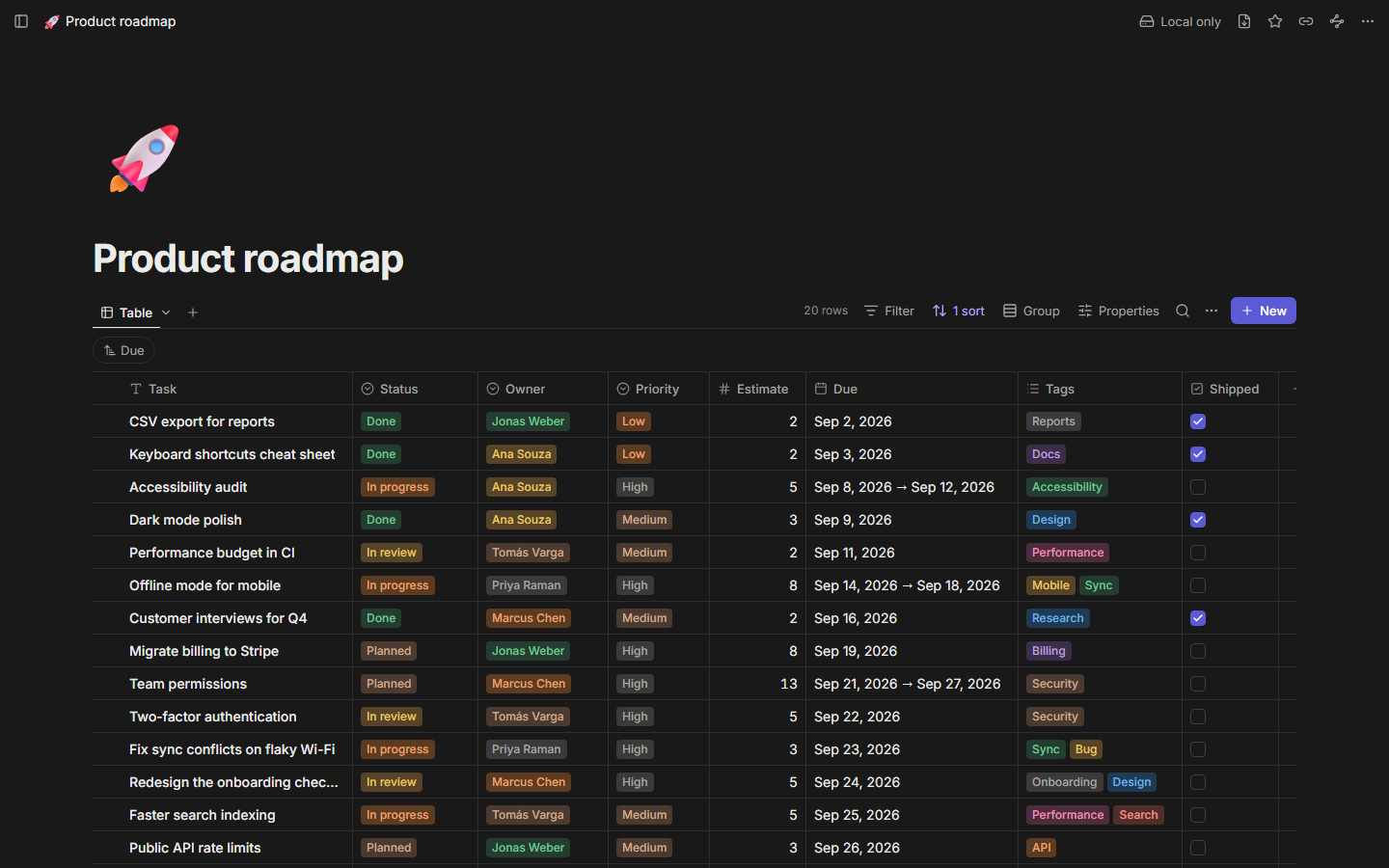Click the Product roadmap breadcrumb title
The height and width of the screenshot is (868, 1389).
pos(121,21)
